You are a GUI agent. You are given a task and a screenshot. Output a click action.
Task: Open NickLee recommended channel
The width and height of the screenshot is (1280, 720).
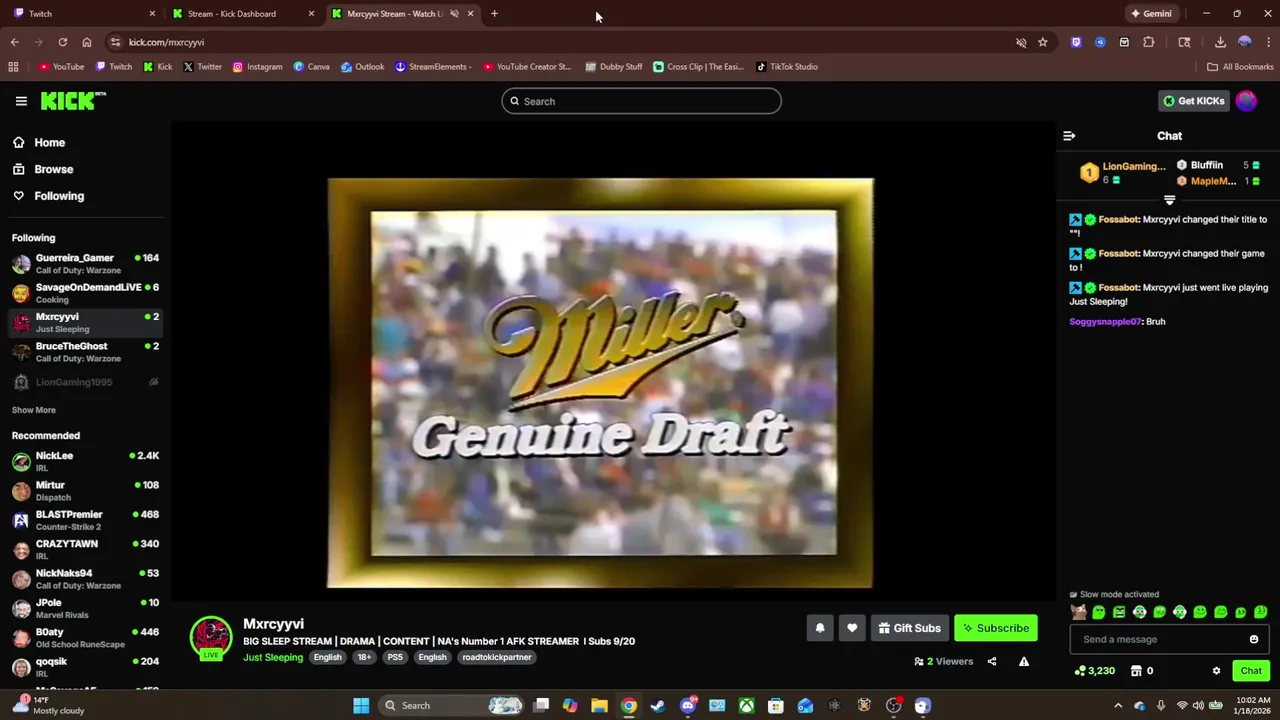click(x=85, y=461)
